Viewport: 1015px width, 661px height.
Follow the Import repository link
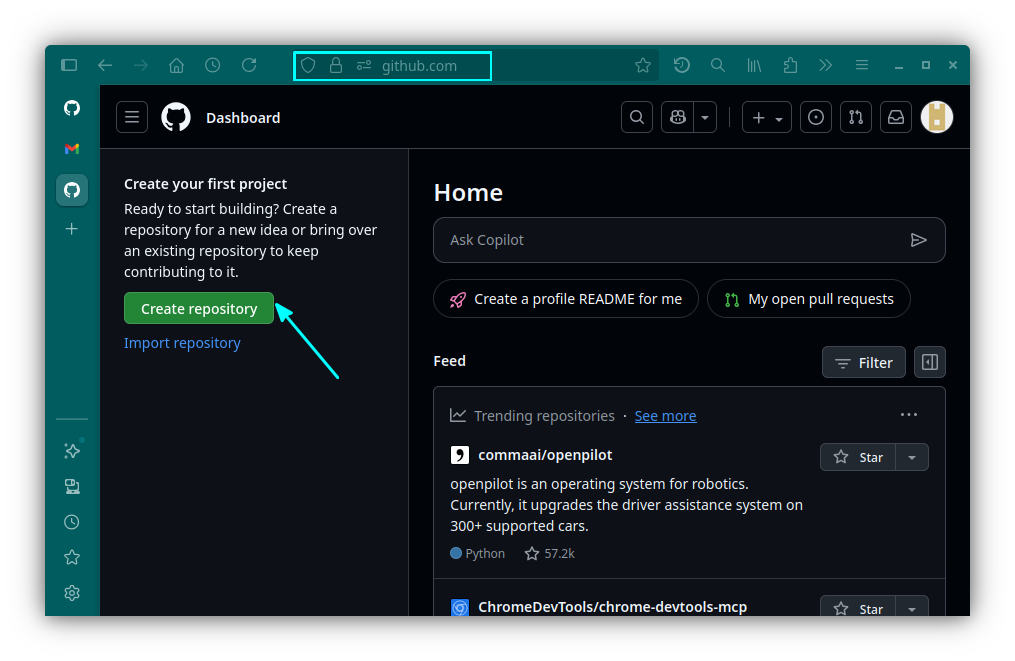tap(182, 342)
